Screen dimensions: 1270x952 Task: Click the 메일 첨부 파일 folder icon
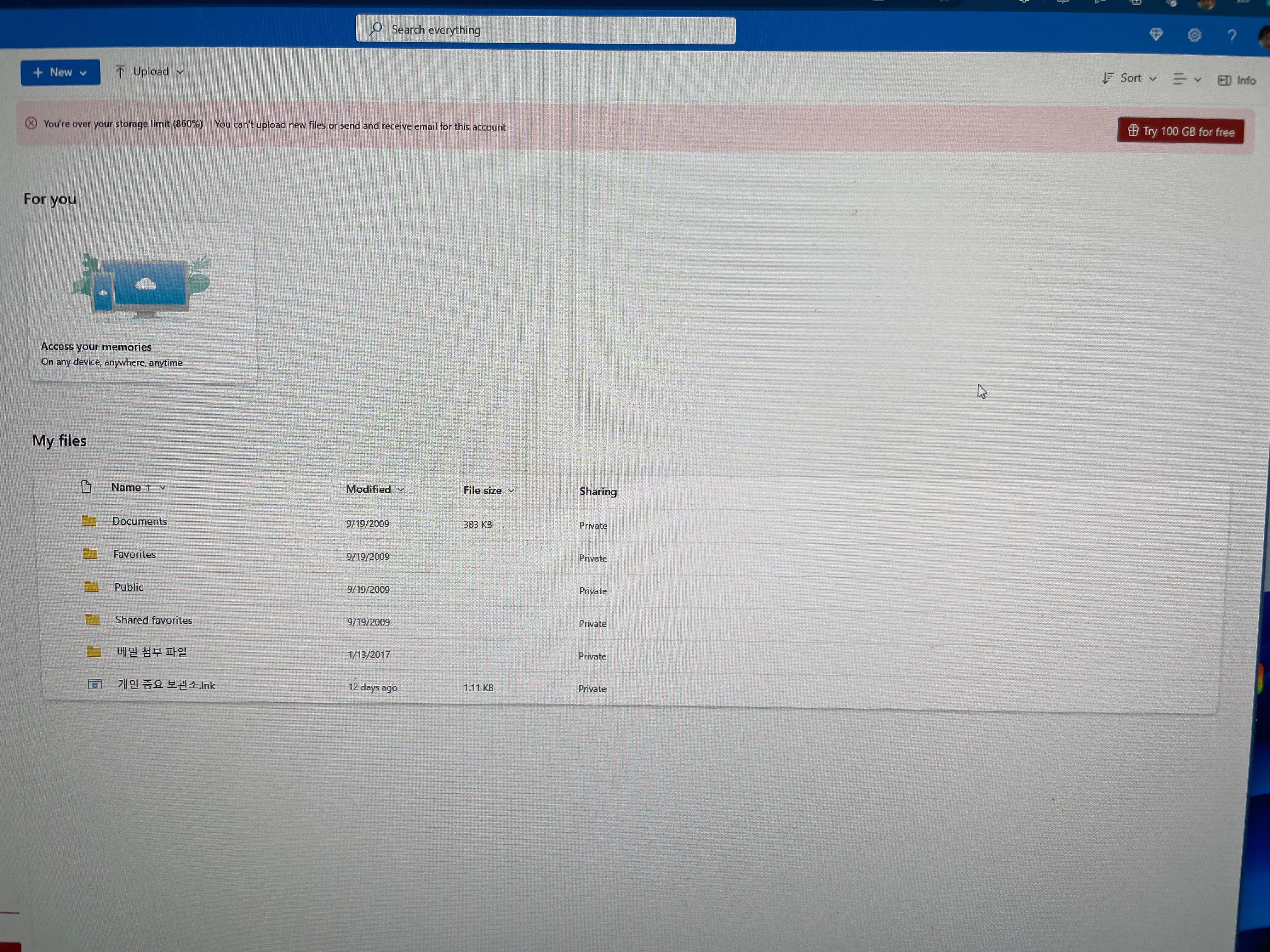coord(94,651)
